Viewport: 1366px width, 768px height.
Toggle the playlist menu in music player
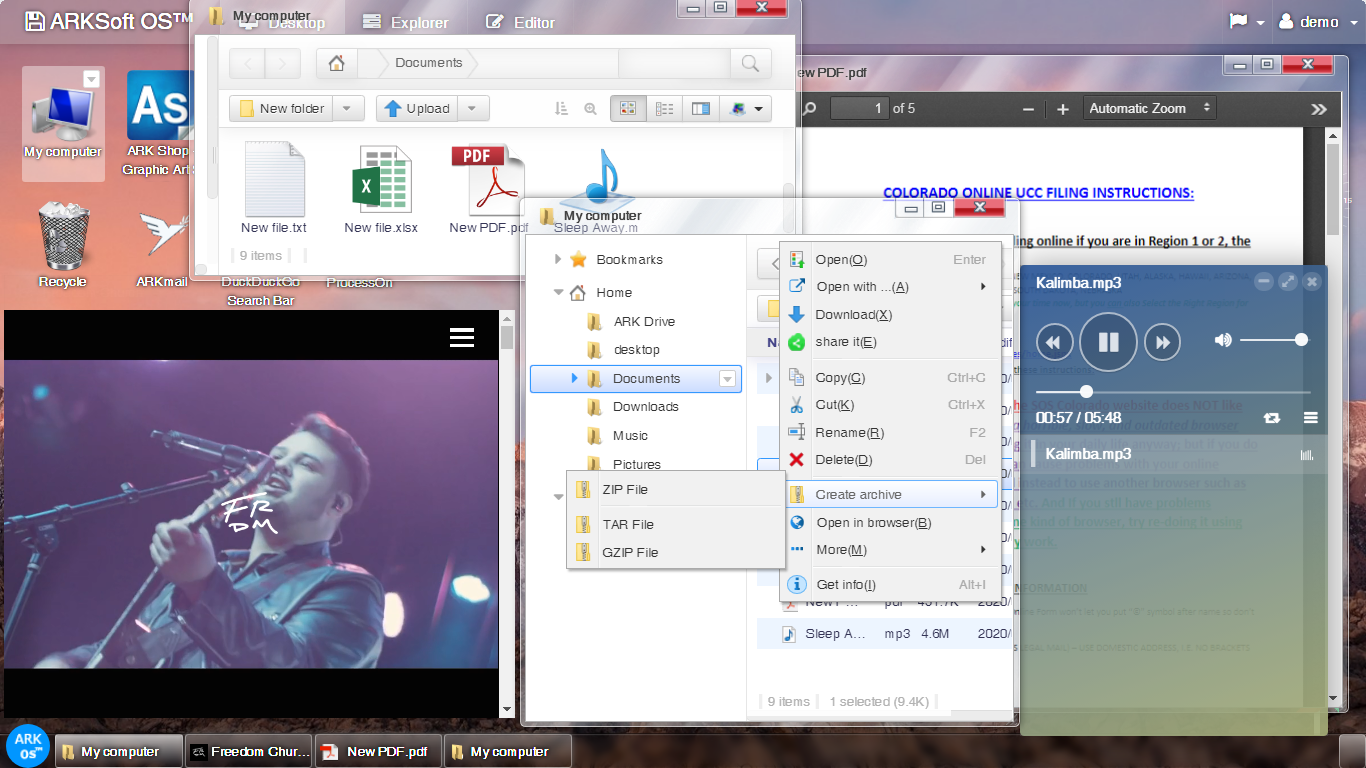[1310, 418]
